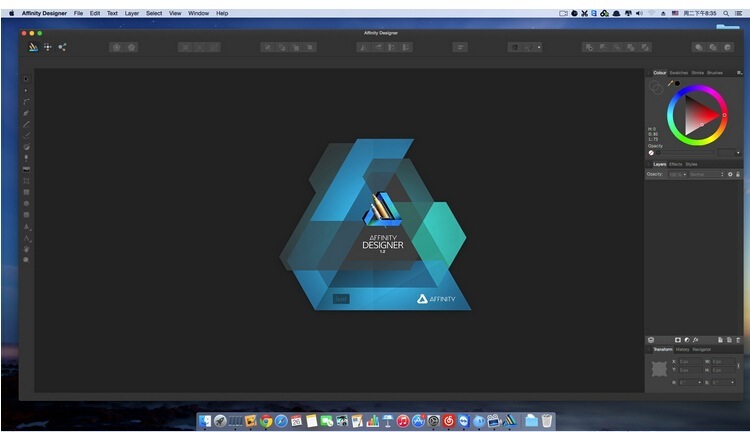Select the Fill tool
The width and height of the screenshot is (750, 432).
click(x=26, y=147)
